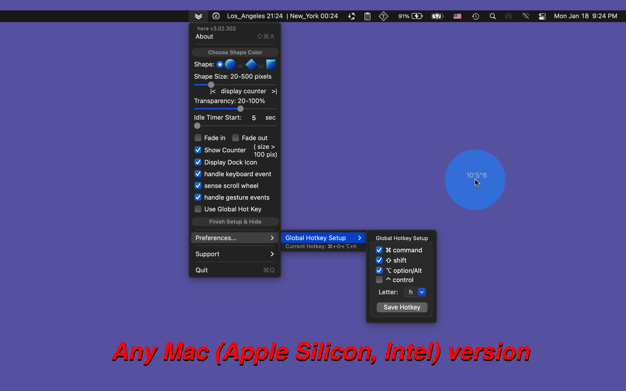626x391 pixels.
Task: Enable Use Global Hot Key checkbox
Action: pos(198,209)
